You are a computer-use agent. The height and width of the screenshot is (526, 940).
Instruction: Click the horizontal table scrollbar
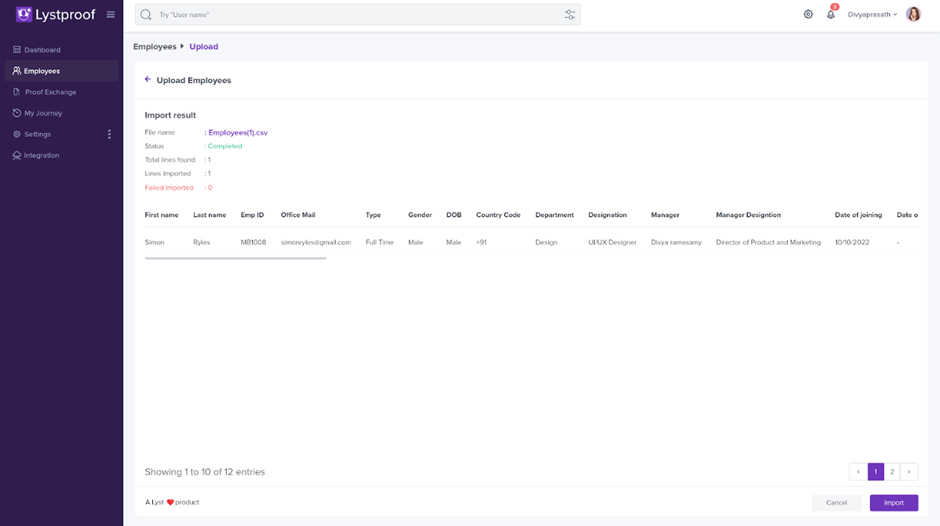point(235,259)
